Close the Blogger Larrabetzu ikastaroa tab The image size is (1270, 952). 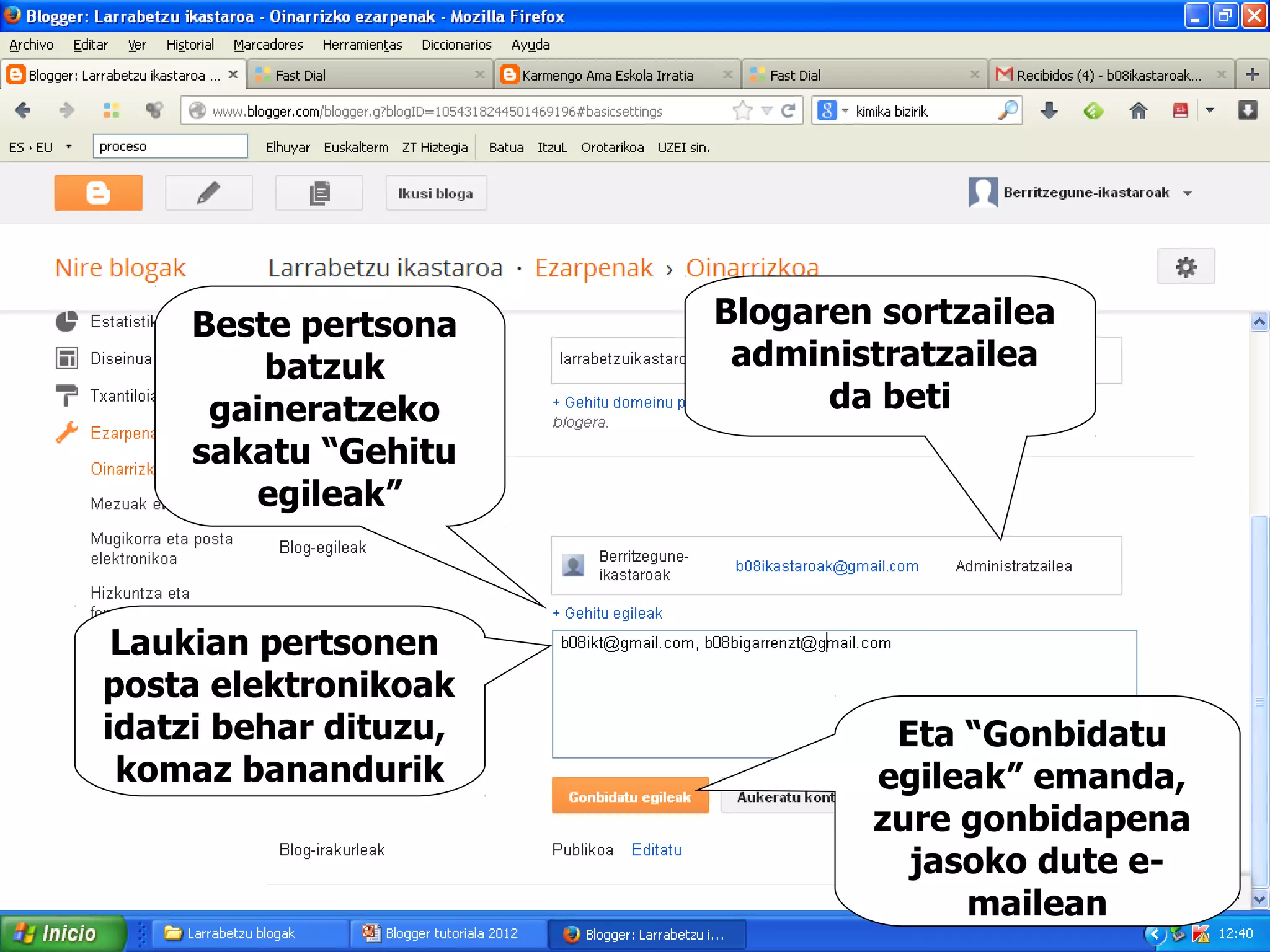coord(233,74)
